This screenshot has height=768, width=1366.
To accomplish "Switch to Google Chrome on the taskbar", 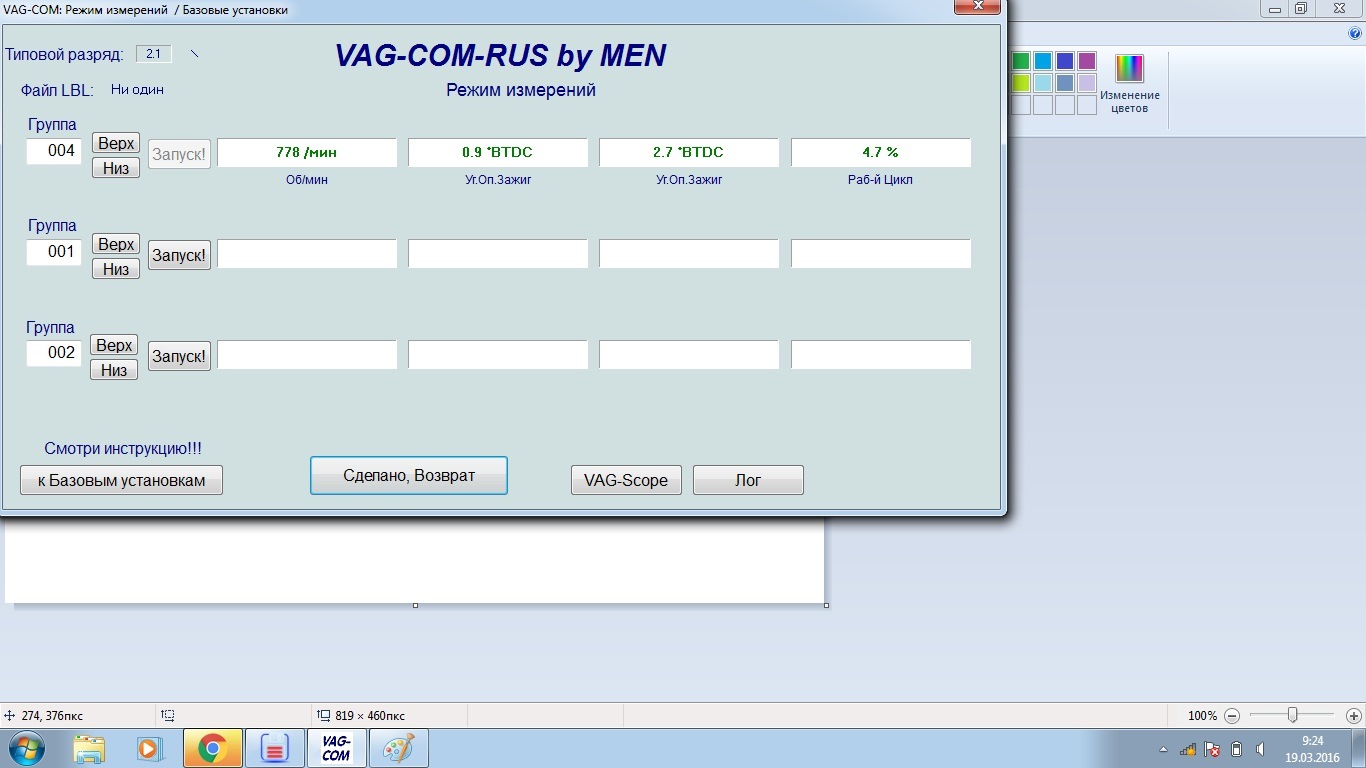I will (212, 748).
